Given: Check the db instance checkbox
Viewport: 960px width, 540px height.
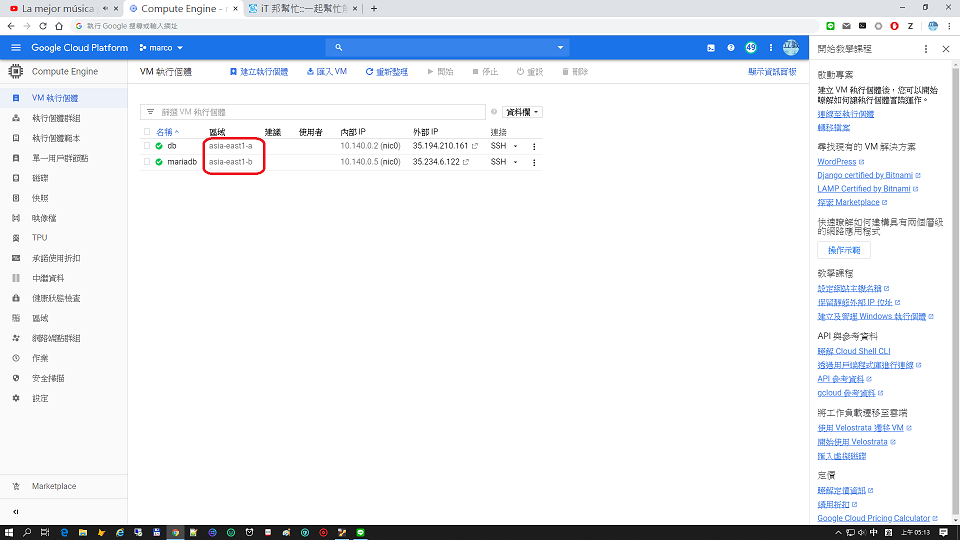Looking at the screenshot, I should point(147,146).
